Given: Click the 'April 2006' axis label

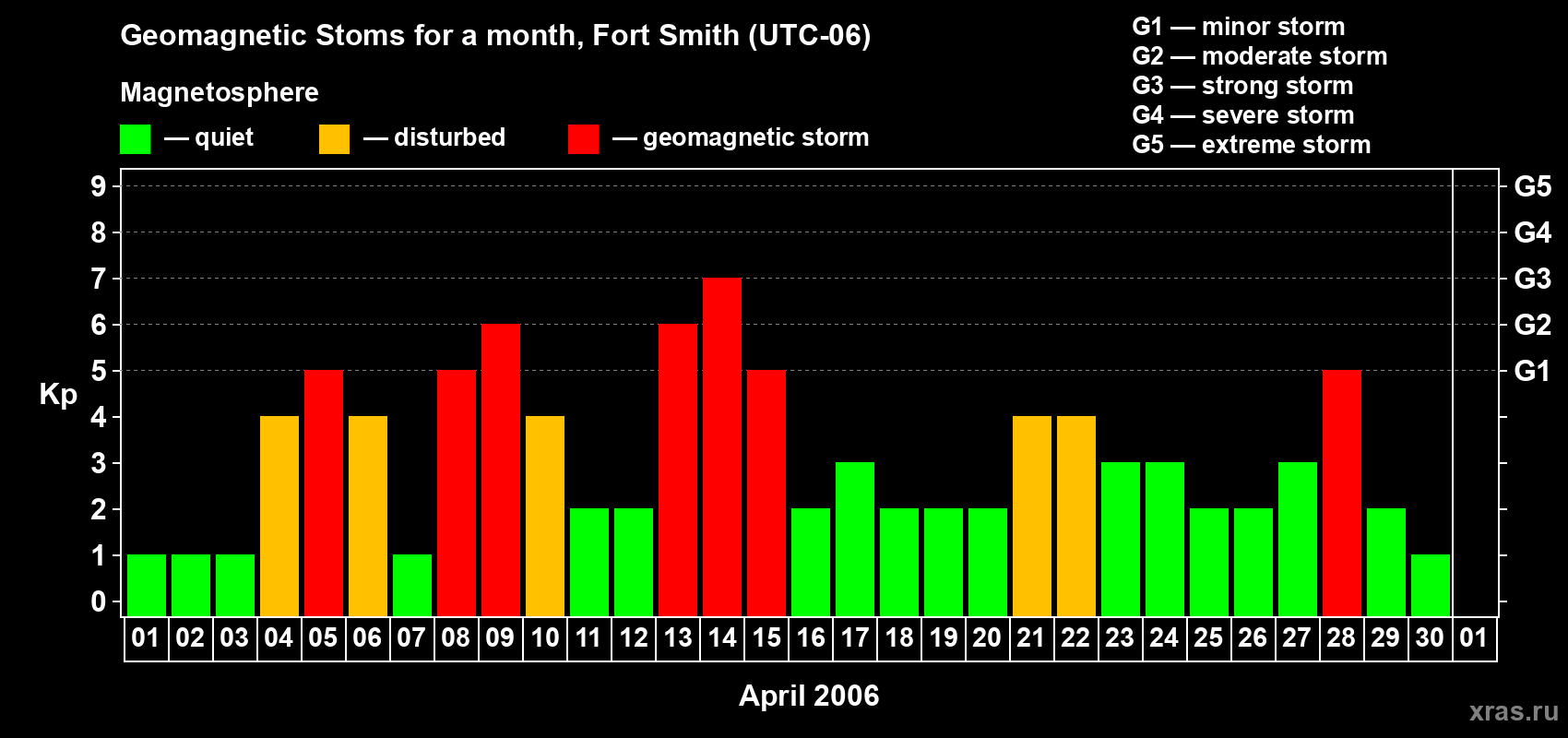Looking at the screenshot, I should 809,696.
